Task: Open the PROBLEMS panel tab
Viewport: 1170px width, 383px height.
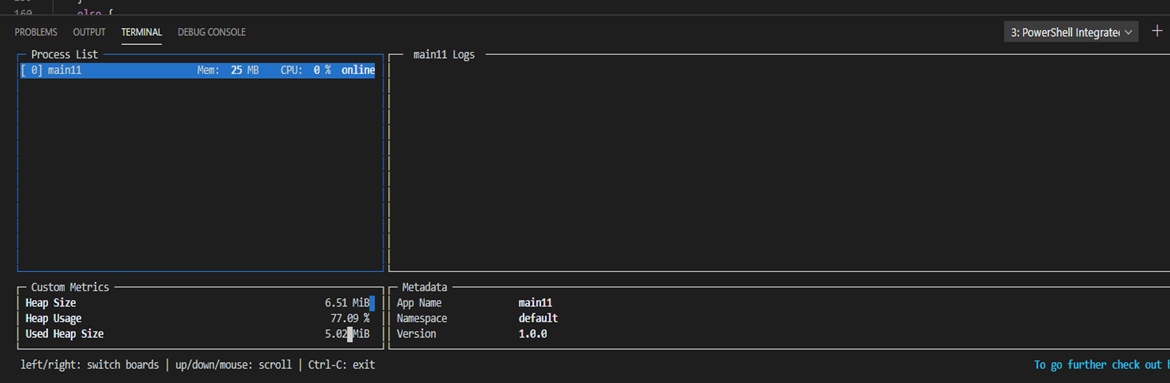Action: [x=36, y=32]
